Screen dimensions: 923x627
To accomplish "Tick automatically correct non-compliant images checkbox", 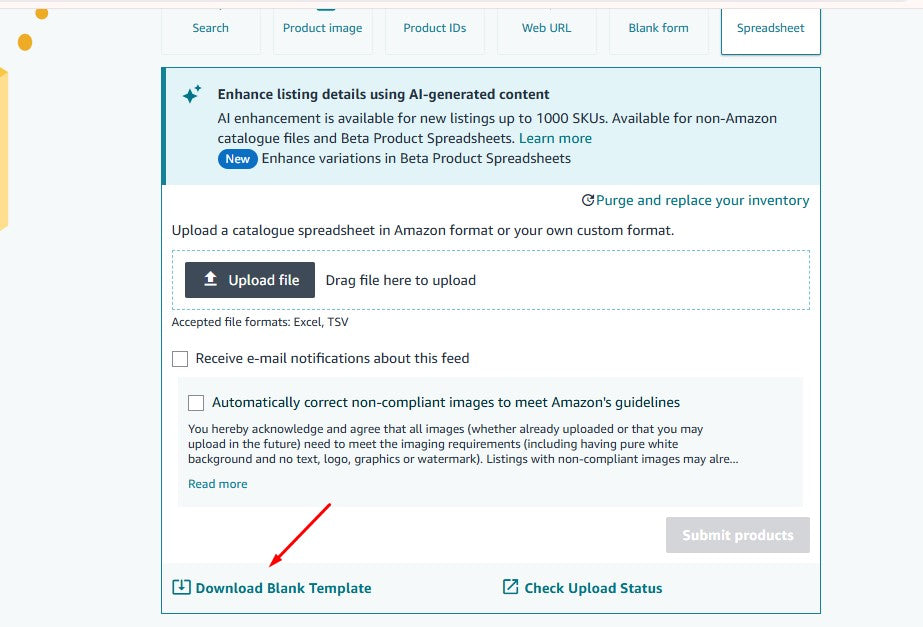I will click(196, 403).
